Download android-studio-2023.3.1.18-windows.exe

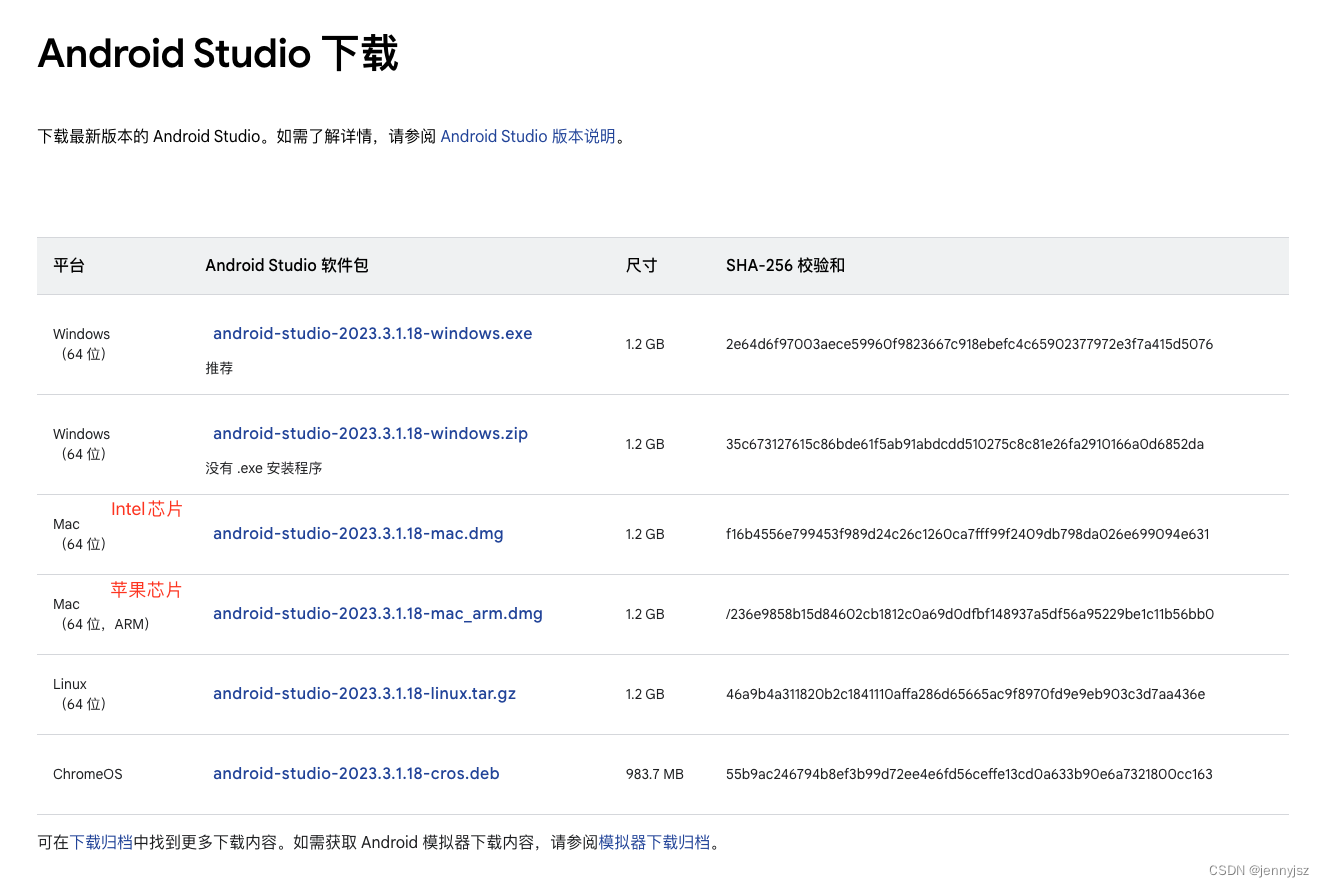[372, 333]
